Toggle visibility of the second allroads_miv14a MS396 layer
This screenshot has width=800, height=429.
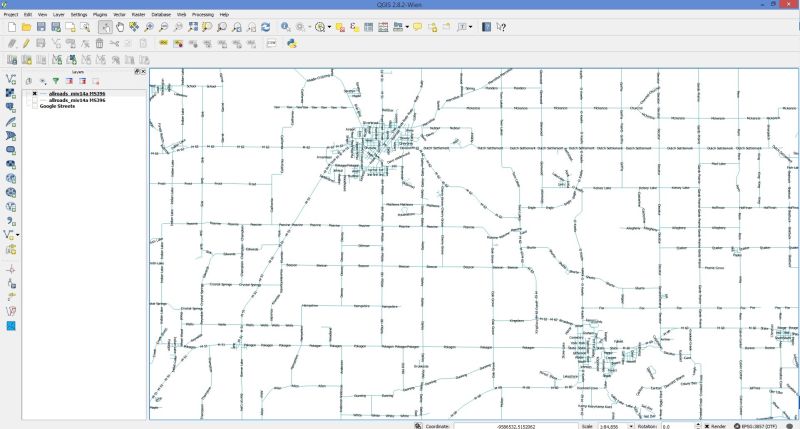click(35, 100)
